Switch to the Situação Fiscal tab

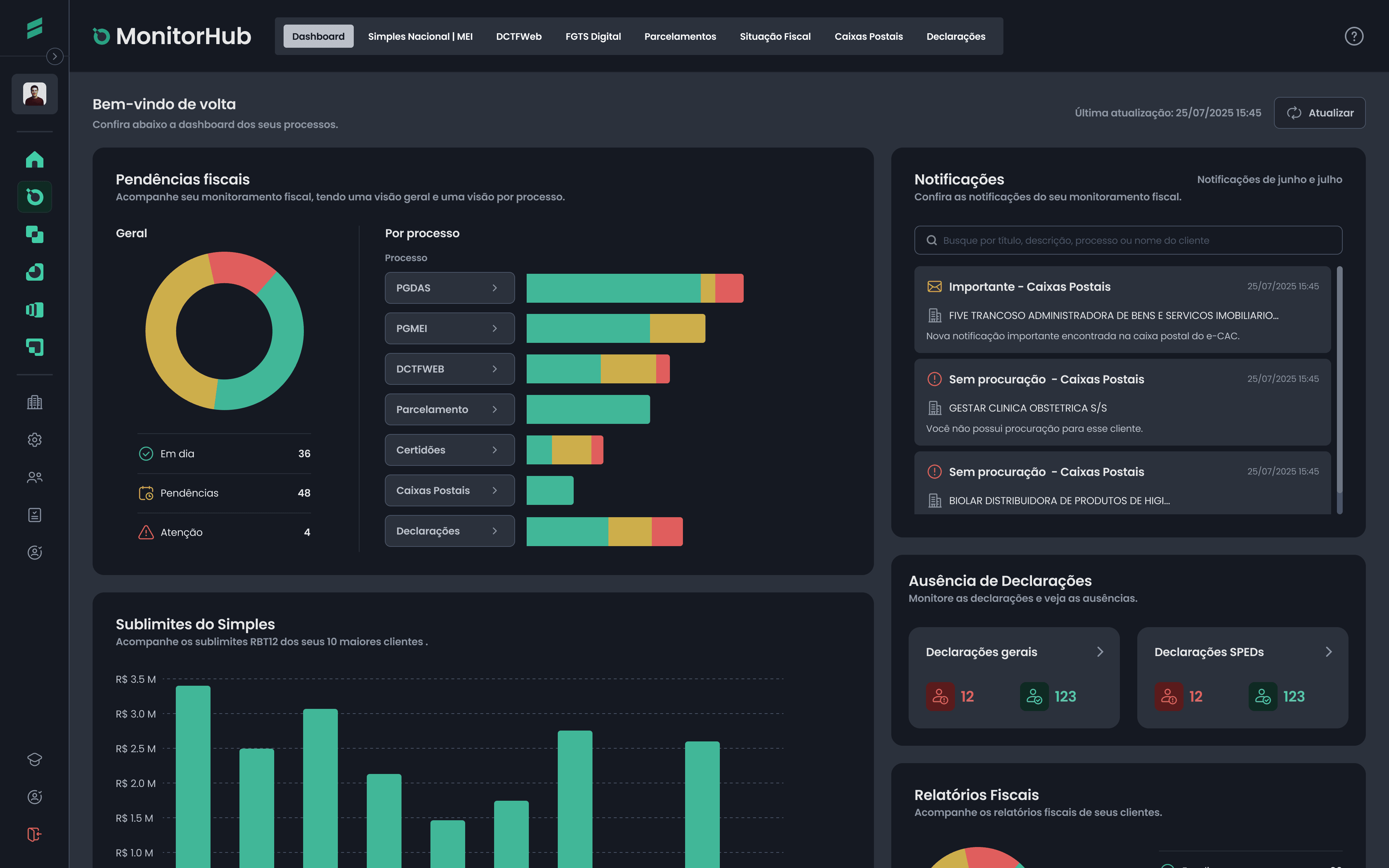775,36
